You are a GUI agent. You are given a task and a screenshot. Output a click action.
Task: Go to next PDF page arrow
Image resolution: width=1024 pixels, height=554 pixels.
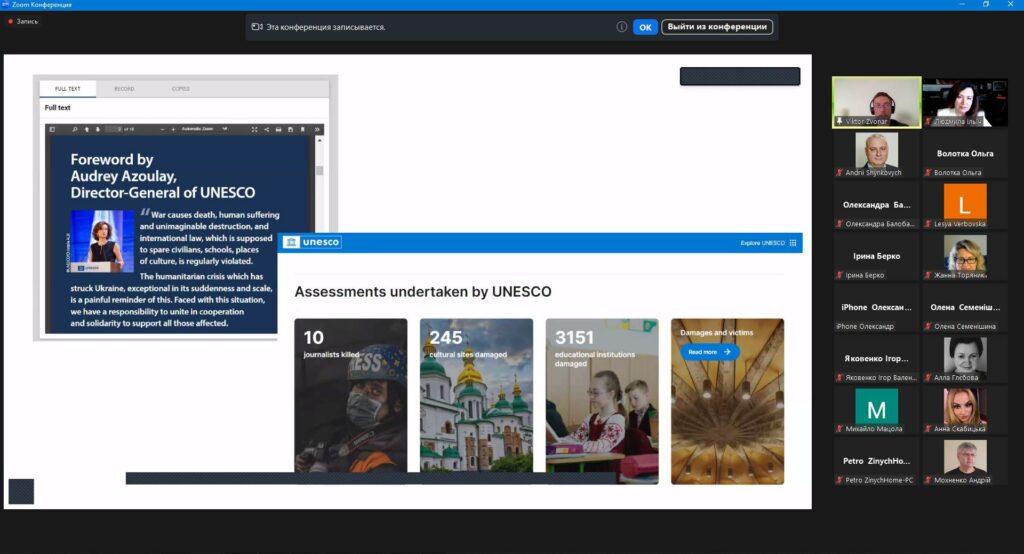(x=97, y=129)
